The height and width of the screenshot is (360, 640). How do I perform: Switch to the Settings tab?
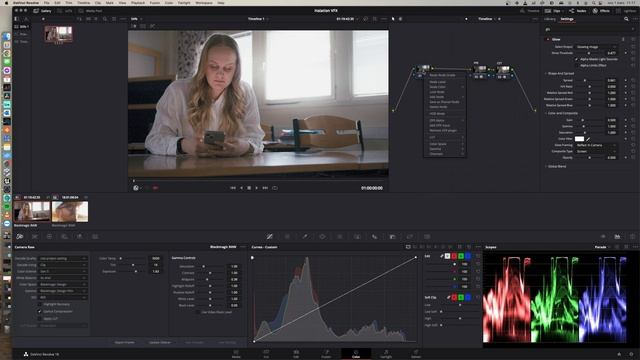567,19
